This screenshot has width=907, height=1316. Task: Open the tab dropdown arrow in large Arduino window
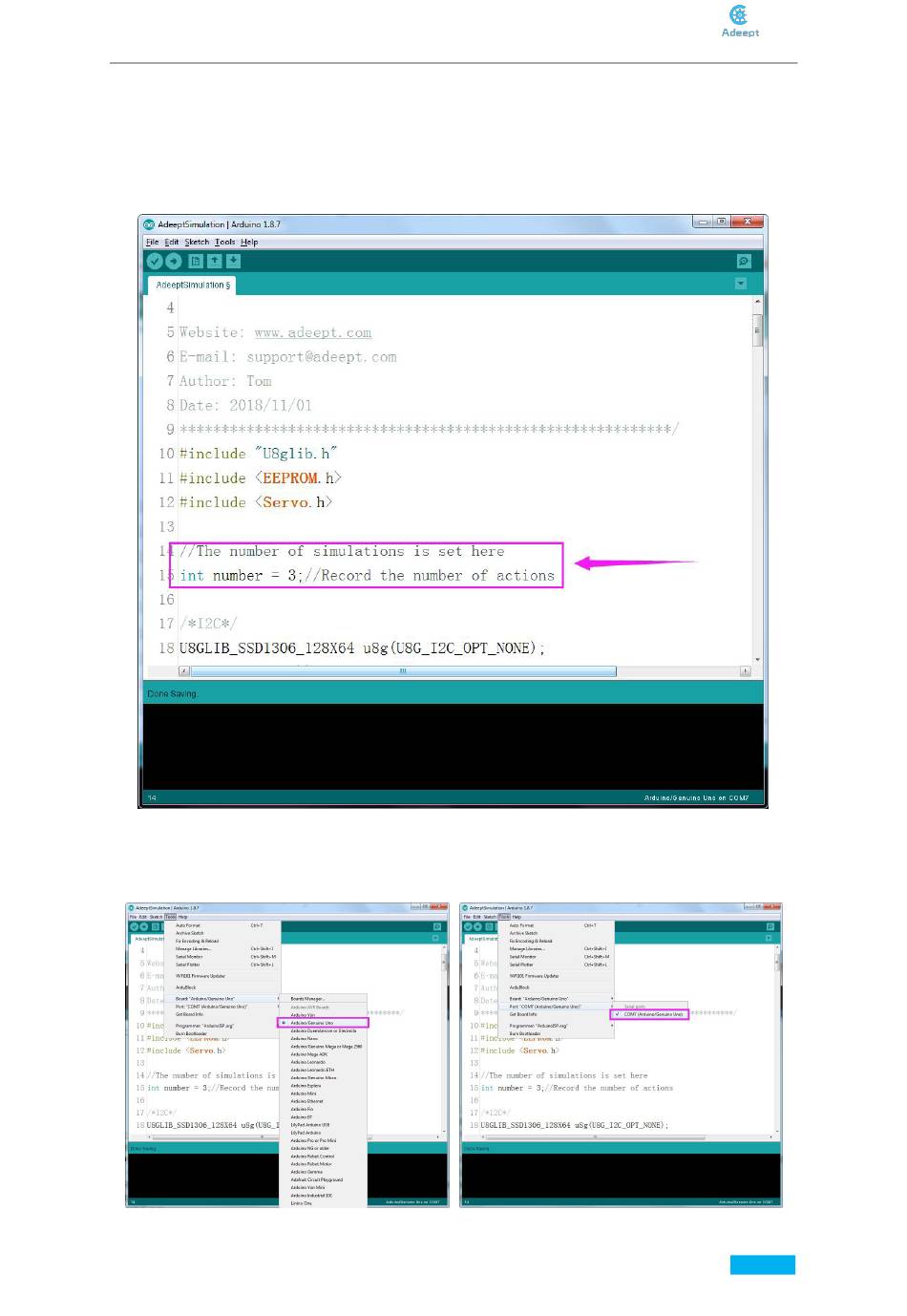pyautogui.click(x=741, y=284)
